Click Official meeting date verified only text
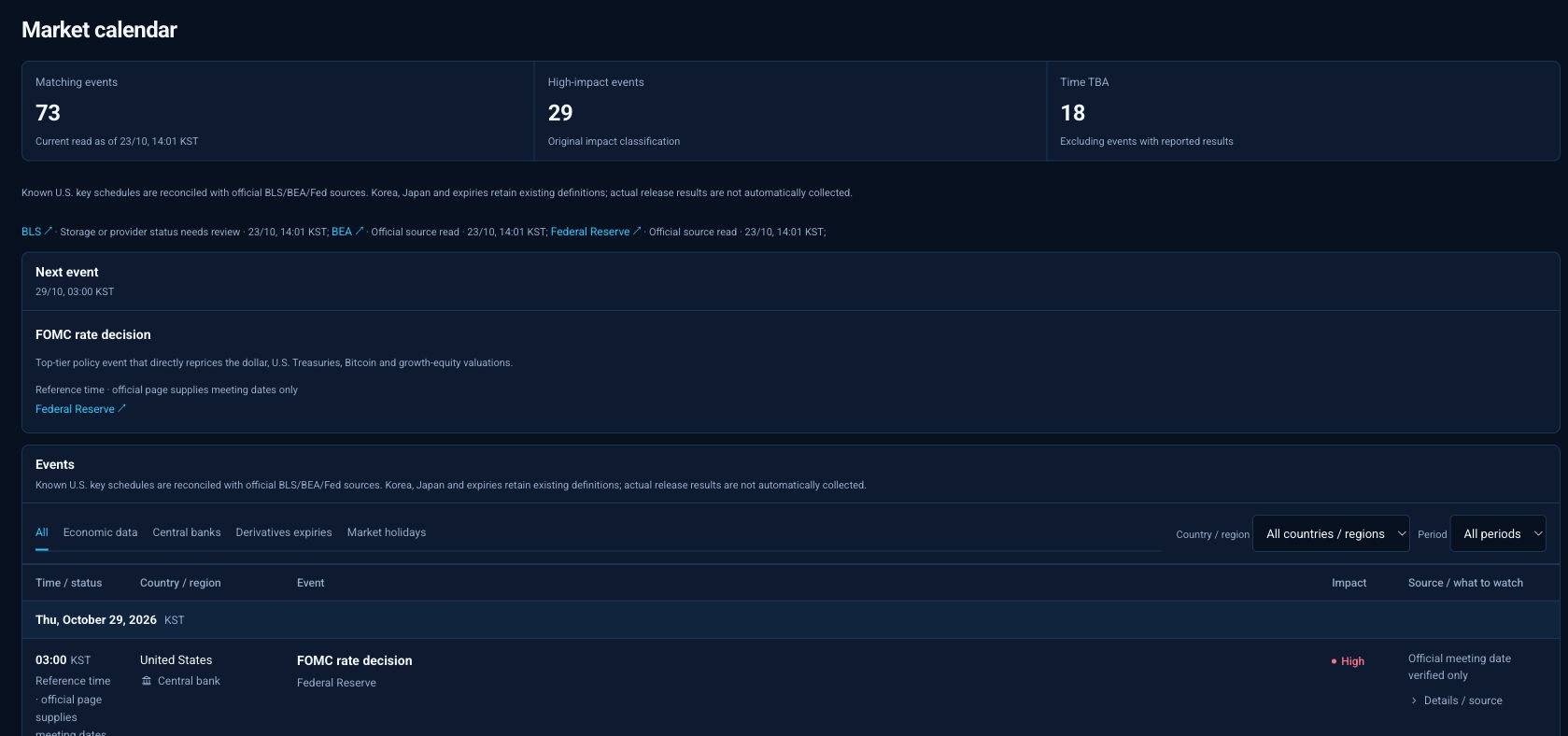 [1460, 667]
